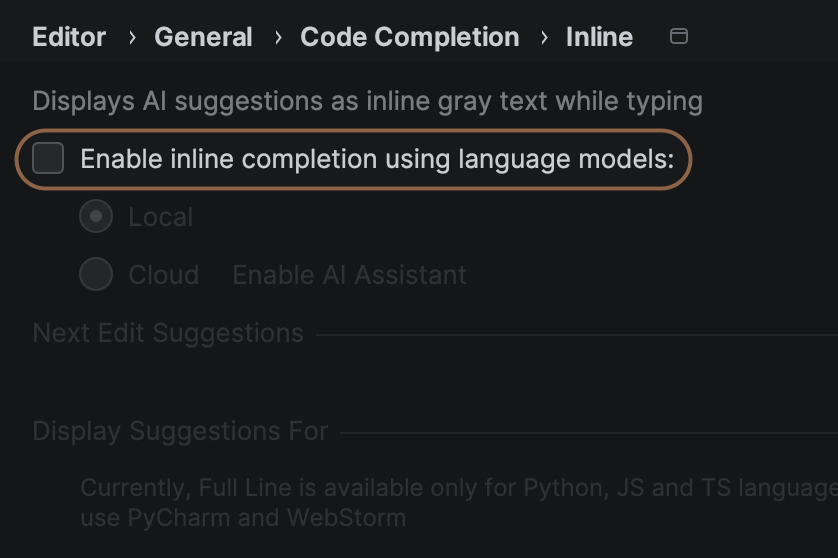Choose the Cloud radio button

click(96, 274)
